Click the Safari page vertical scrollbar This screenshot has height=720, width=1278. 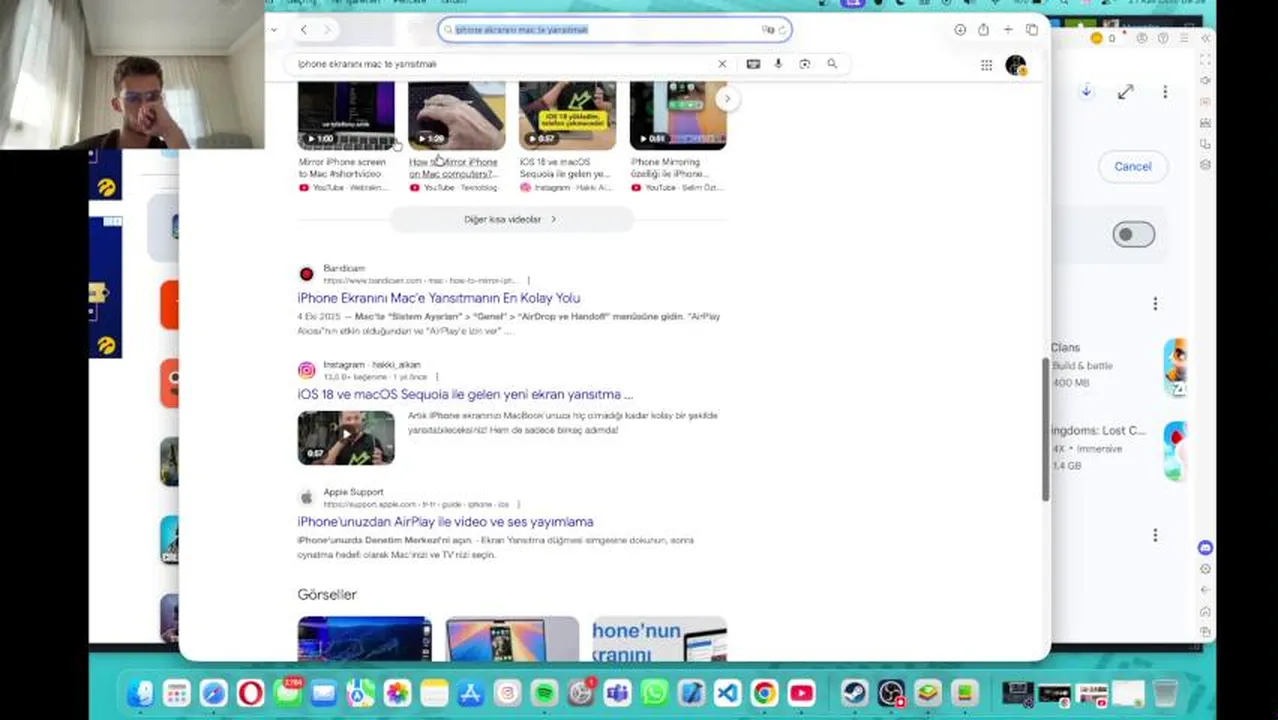coord(1045,428)
